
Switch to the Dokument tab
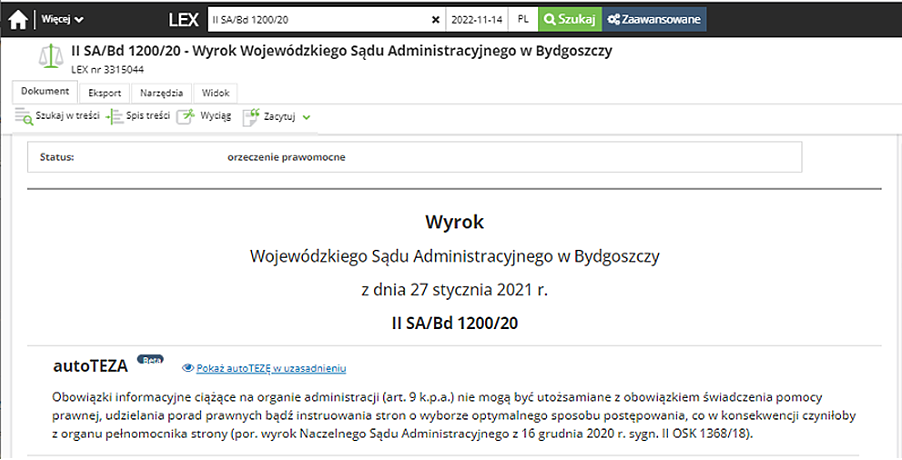(x=45, y=92)
